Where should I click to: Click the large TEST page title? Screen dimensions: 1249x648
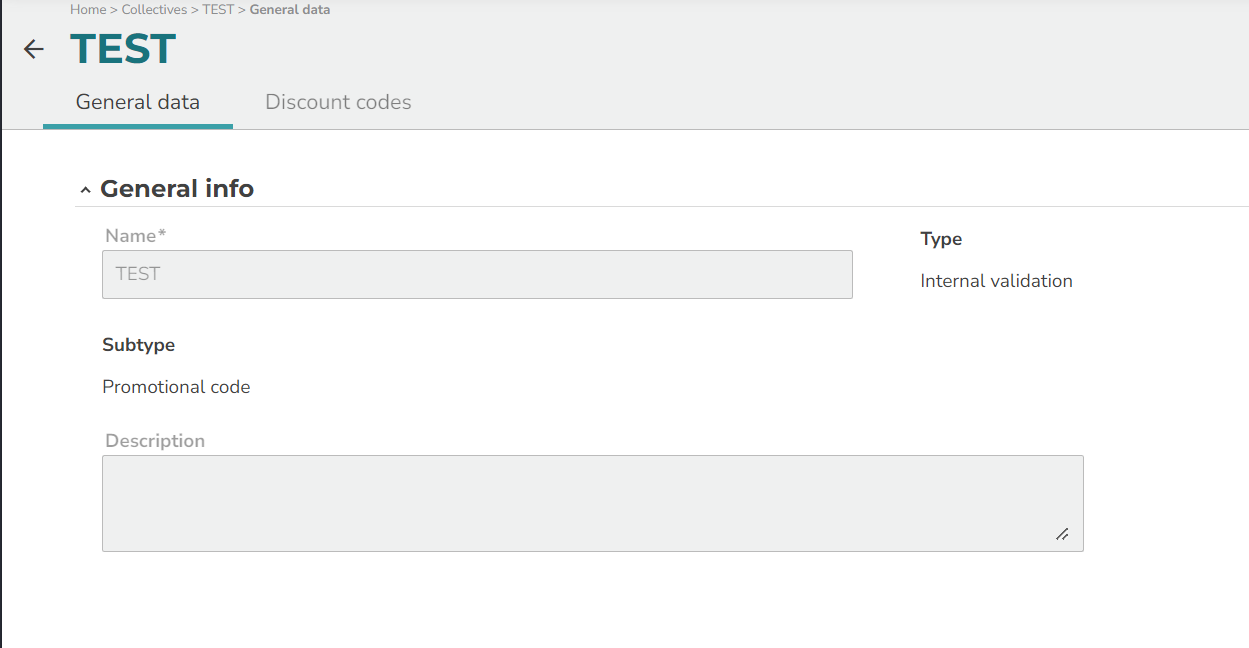[123, 49]
